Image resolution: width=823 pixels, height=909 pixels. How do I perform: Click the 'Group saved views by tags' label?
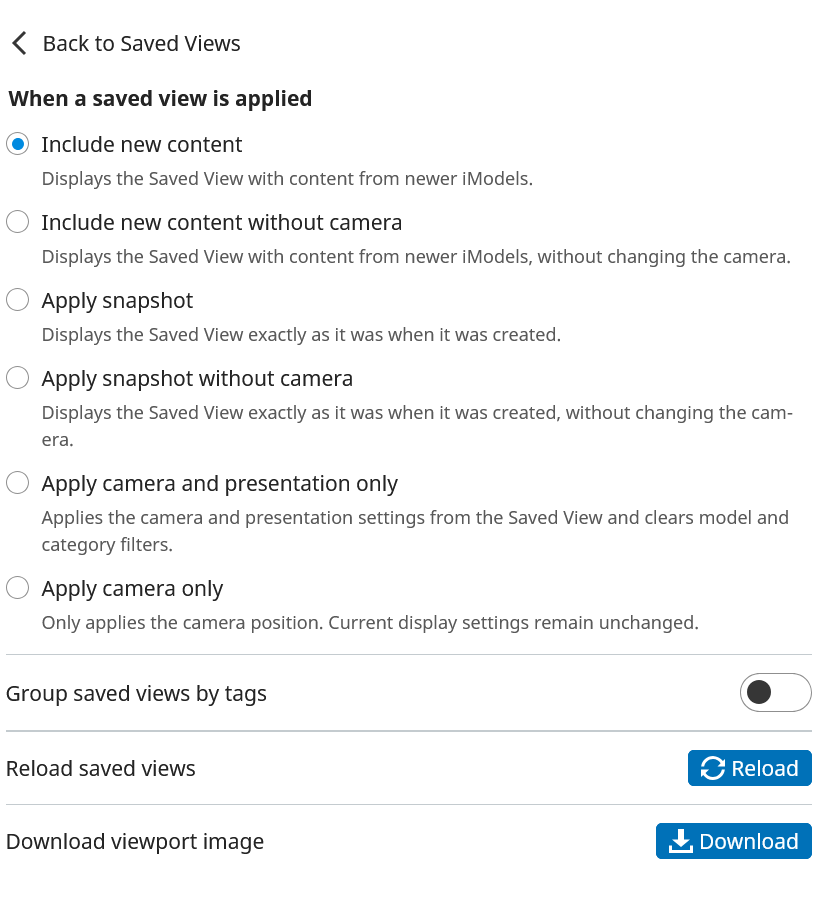point(136,693)
